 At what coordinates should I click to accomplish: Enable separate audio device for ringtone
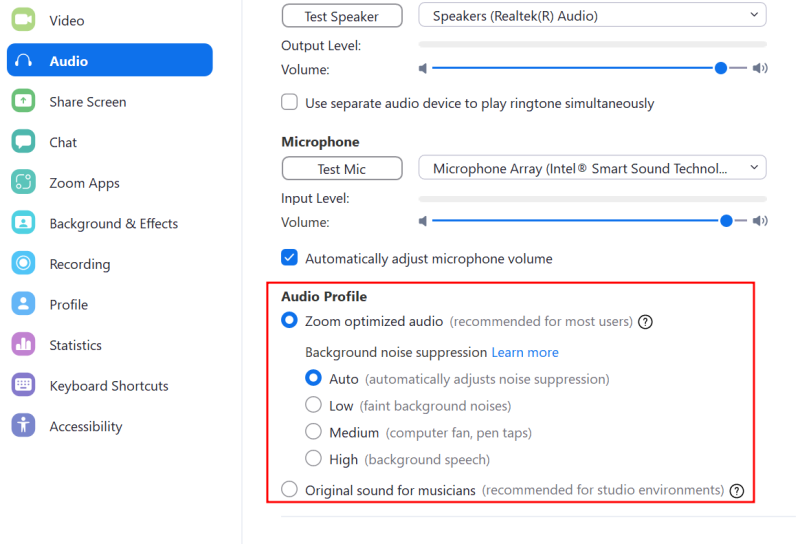(x=289, y=102)
